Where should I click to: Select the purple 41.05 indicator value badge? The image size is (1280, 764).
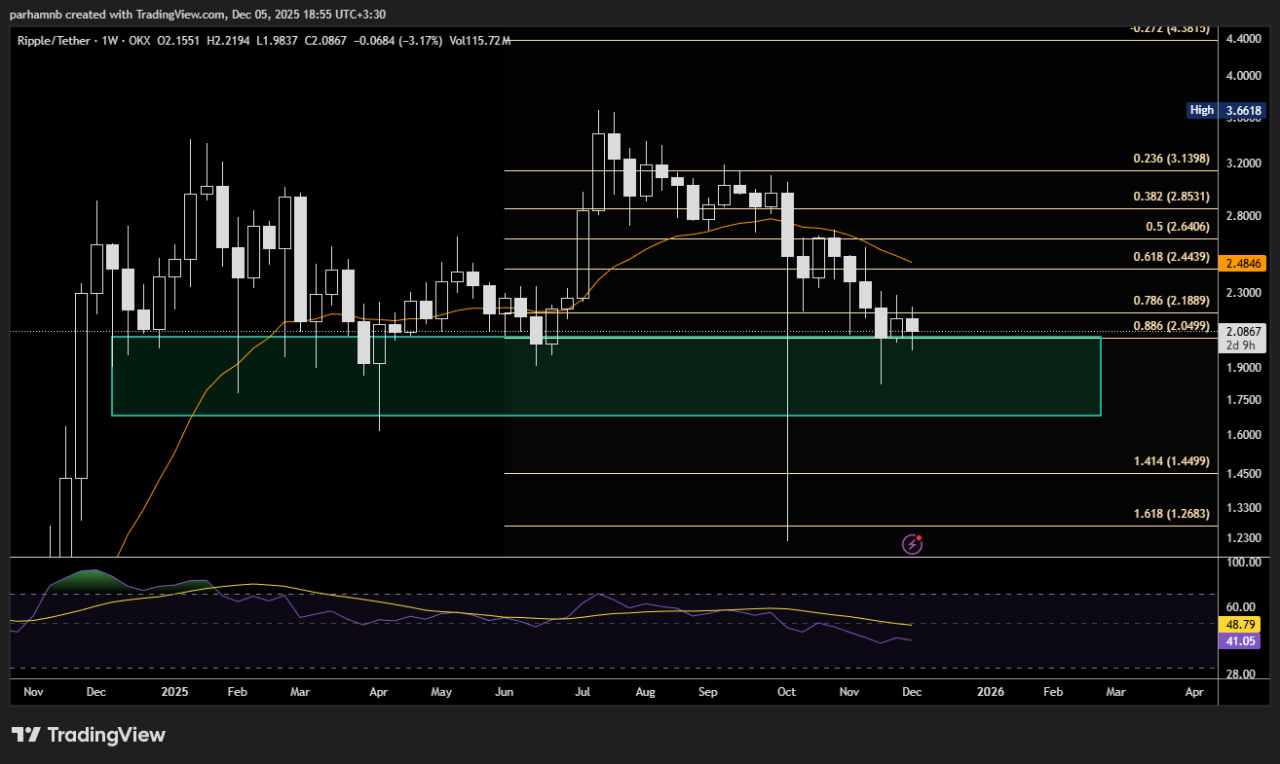point(1240,640)
